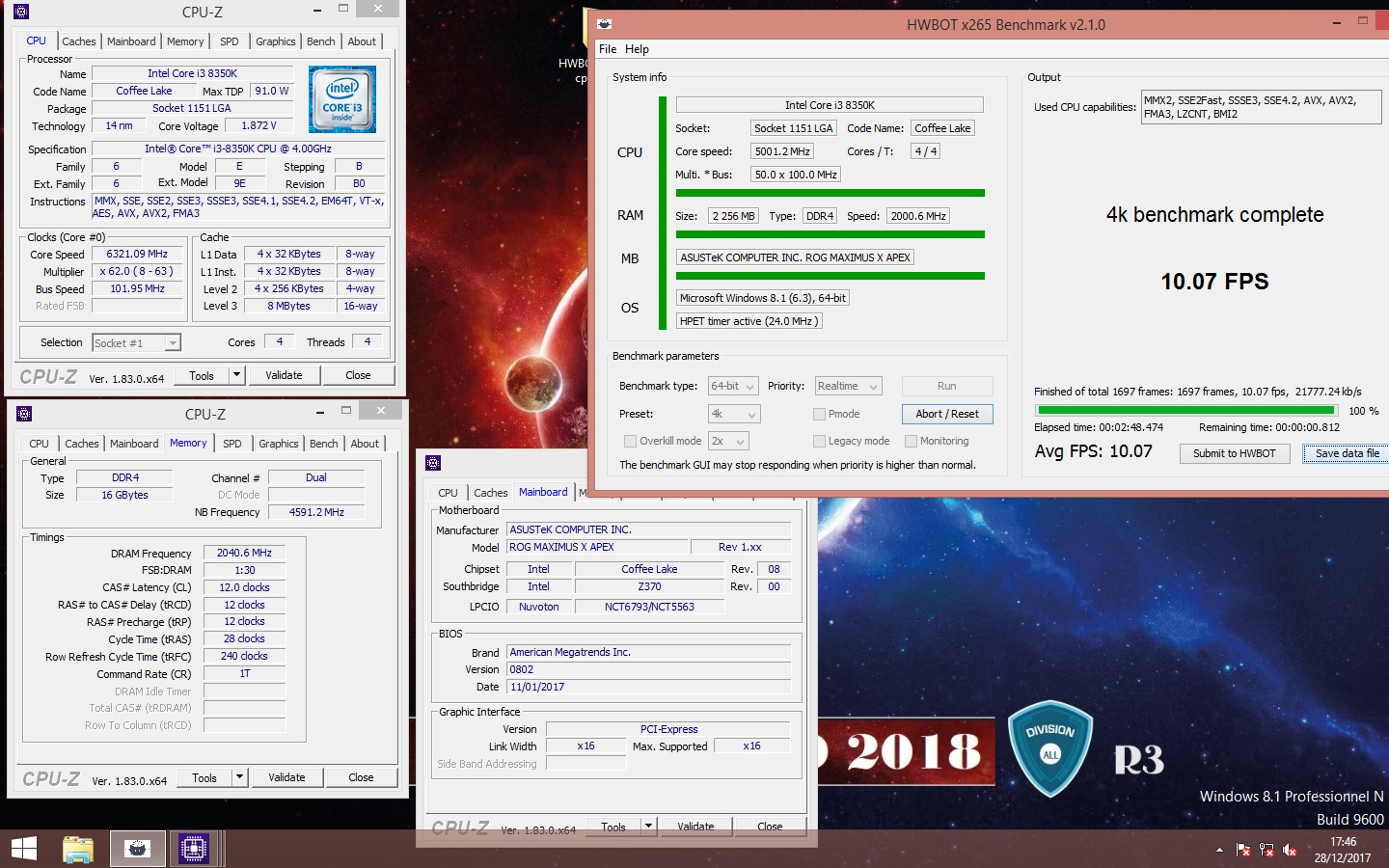Click the Southbridge Z370 value
The width and height of the screenshot is (1389, 868).
pos(649,586)
